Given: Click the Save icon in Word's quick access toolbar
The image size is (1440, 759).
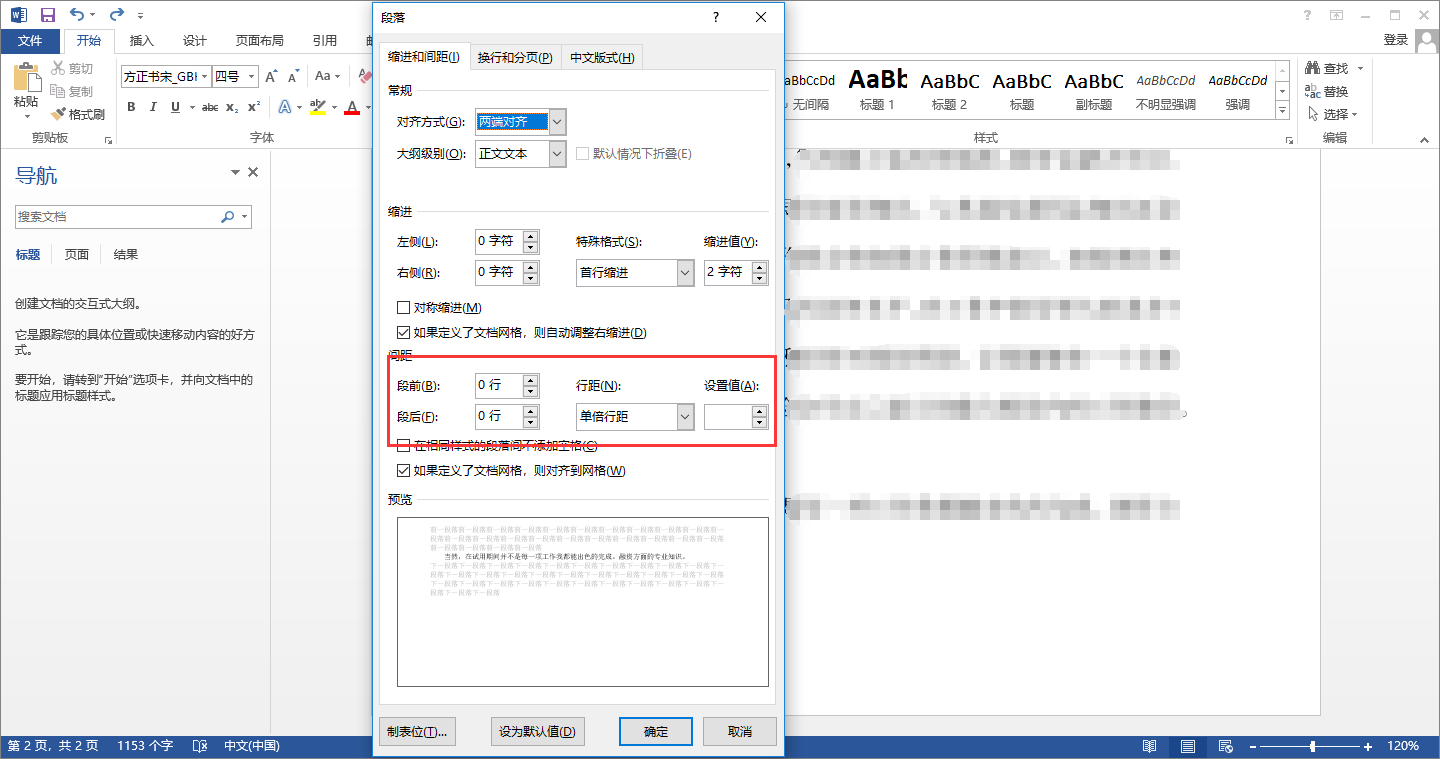Looking at the screenshot, I should [47, 15].
